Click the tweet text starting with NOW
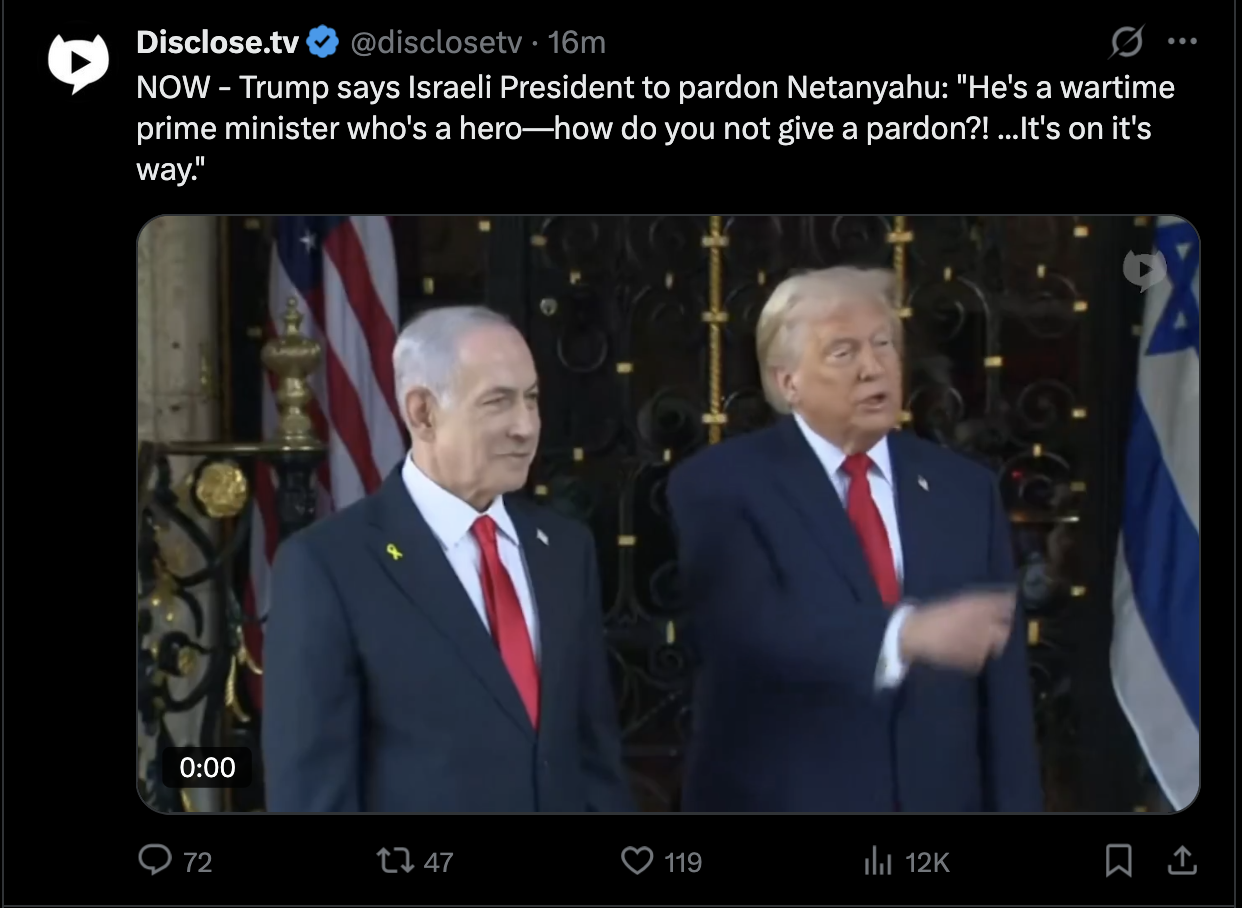The width and height of the screenshot is (1242, 908). [655, 128]
